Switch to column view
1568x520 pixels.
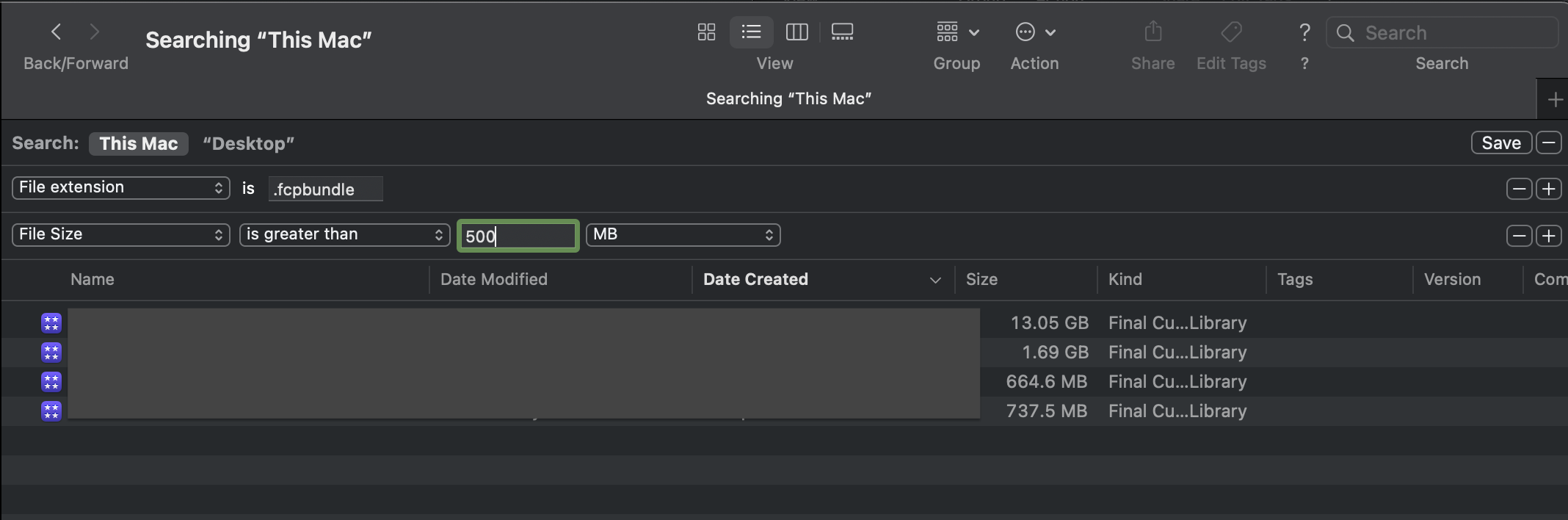pyautogui.click(x=796, y=32)
